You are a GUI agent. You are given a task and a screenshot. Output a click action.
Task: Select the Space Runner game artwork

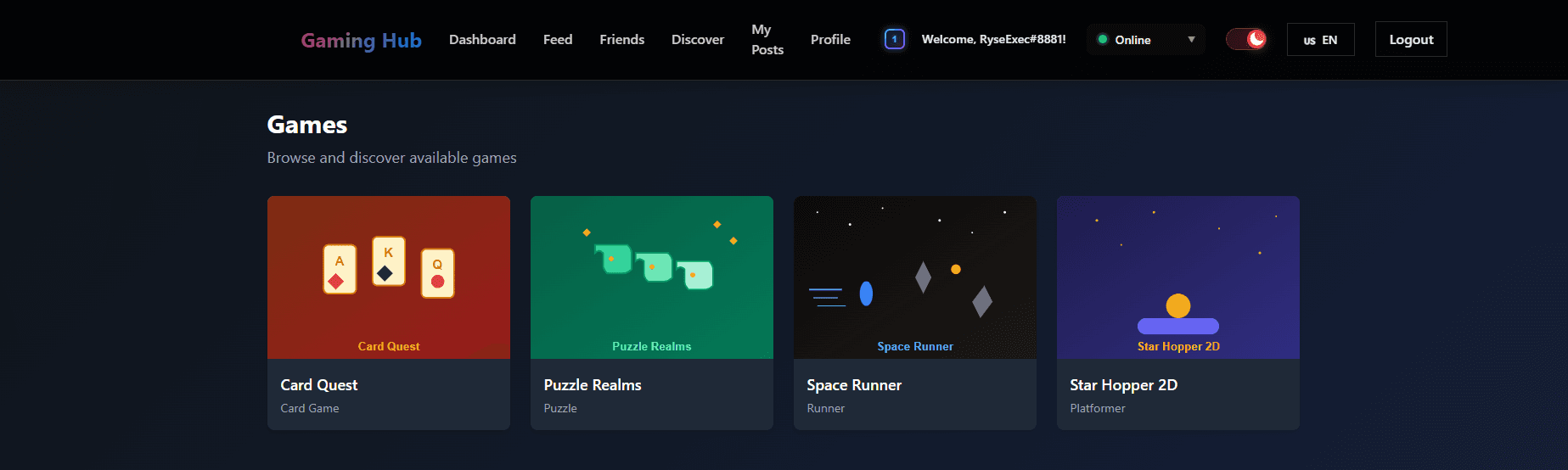pyautogui.click(x=915, y=277)
